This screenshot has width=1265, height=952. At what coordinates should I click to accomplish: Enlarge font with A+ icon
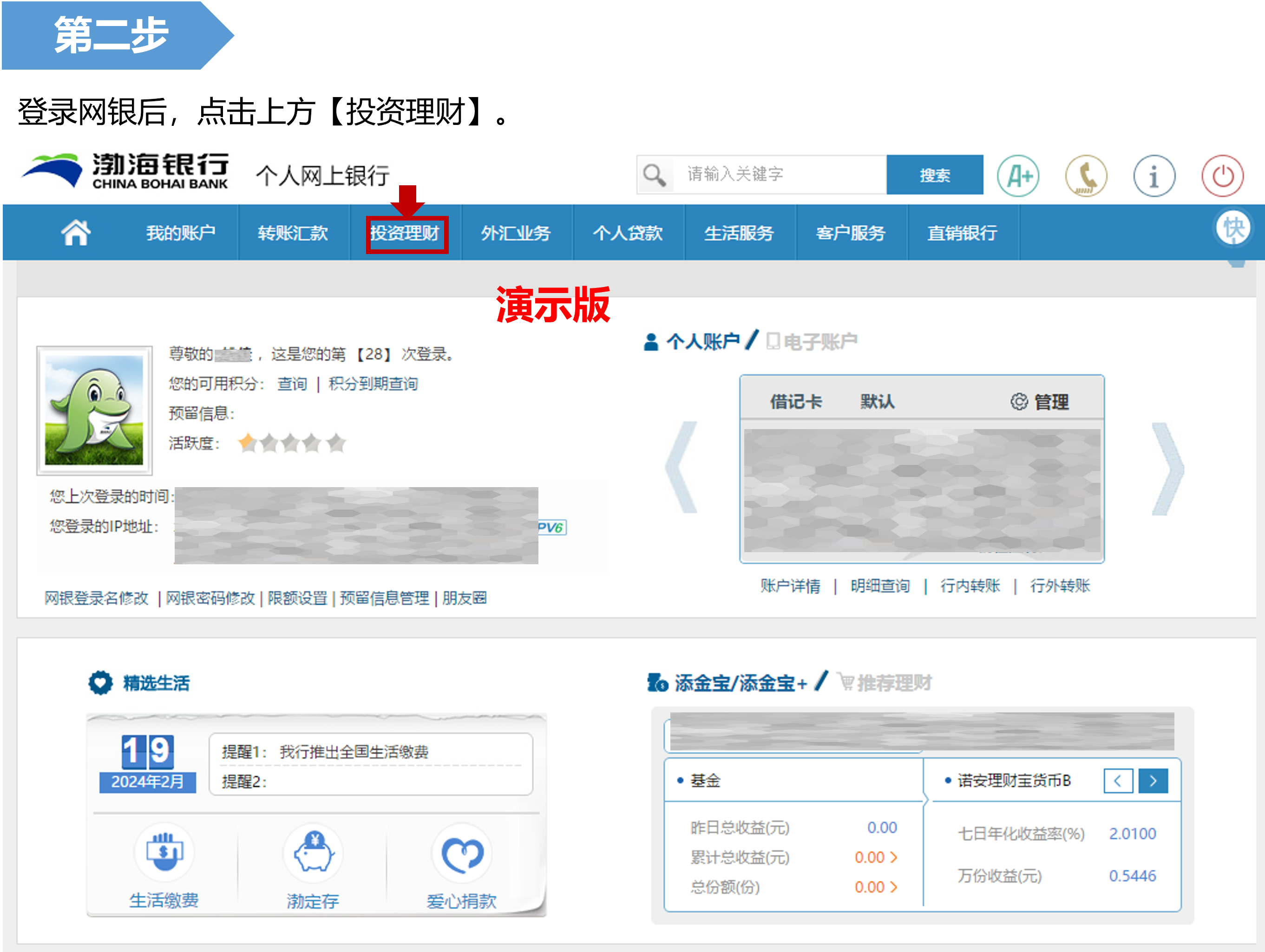click(1018, 176)
